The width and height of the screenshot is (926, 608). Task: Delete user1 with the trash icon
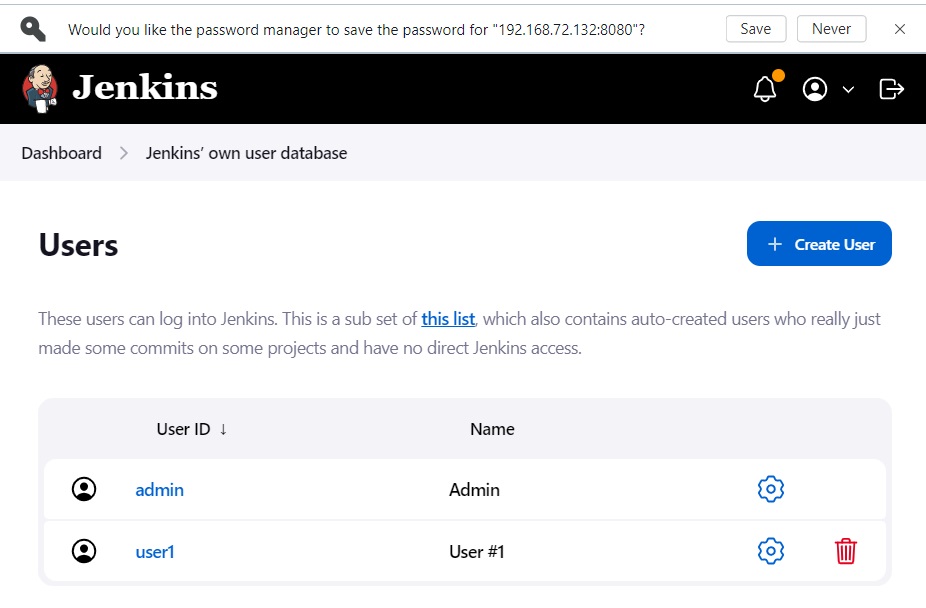coord(846,551)
